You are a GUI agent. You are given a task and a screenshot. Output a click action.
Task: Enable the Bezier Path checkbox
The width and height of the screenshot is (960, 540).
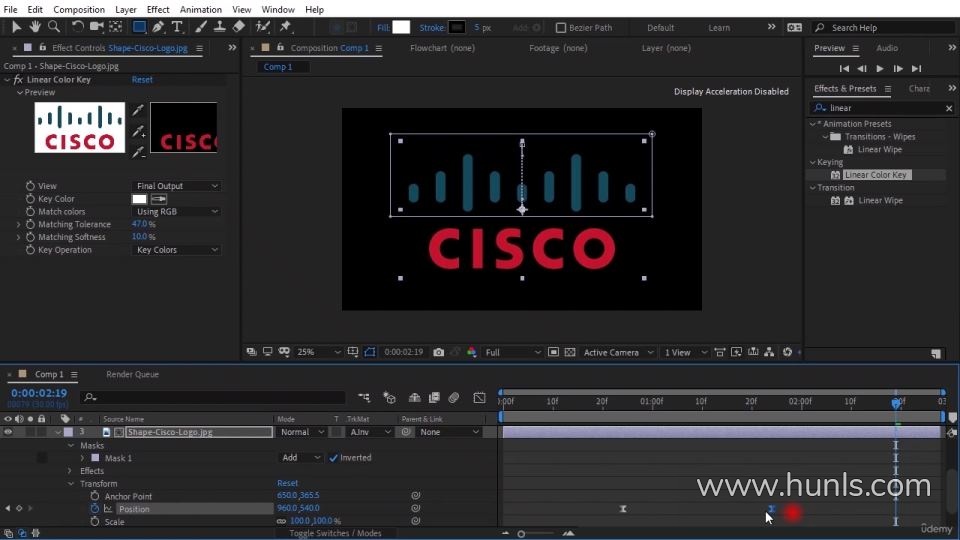pos(561,28)
